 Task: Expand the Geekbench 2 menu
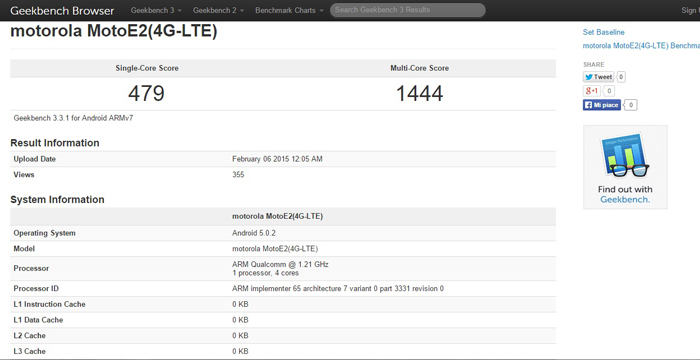(218, 10)
